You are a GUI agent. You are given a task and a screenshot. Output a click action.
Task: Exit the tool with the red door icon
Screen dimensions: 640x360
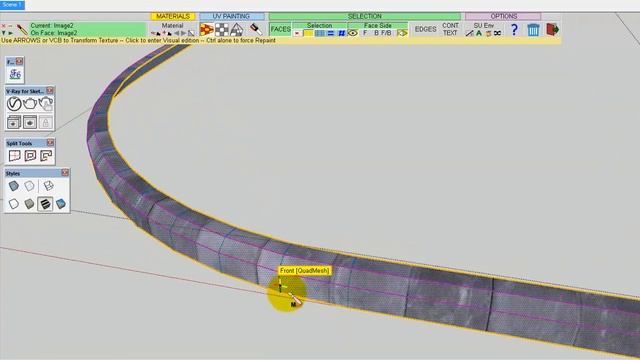[552, 29]
